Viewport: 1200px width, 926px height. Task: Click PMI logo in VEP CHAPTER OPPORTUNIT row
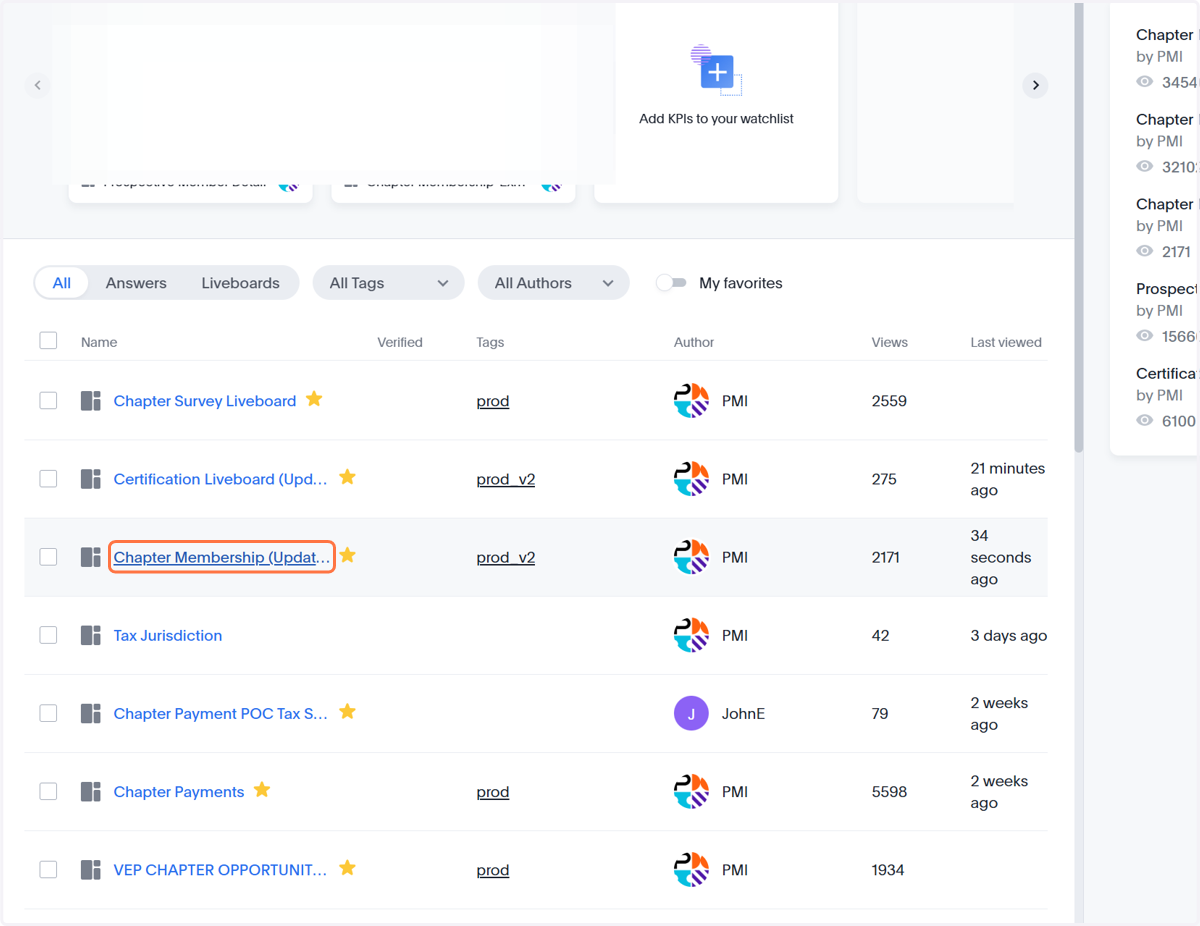click(691, 869)
